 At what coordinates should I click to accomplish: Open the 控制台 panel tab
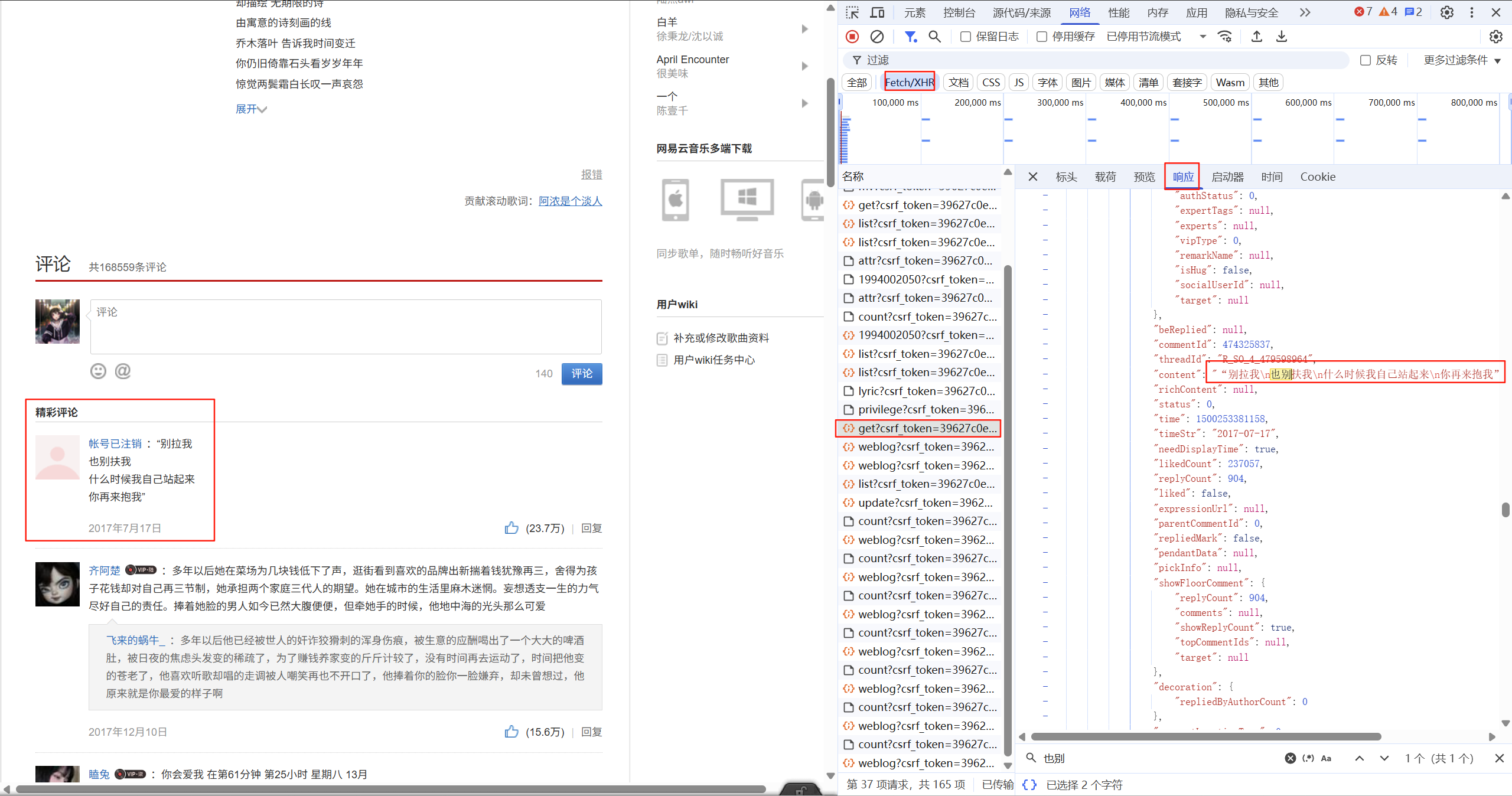click(x=959, y=12)
